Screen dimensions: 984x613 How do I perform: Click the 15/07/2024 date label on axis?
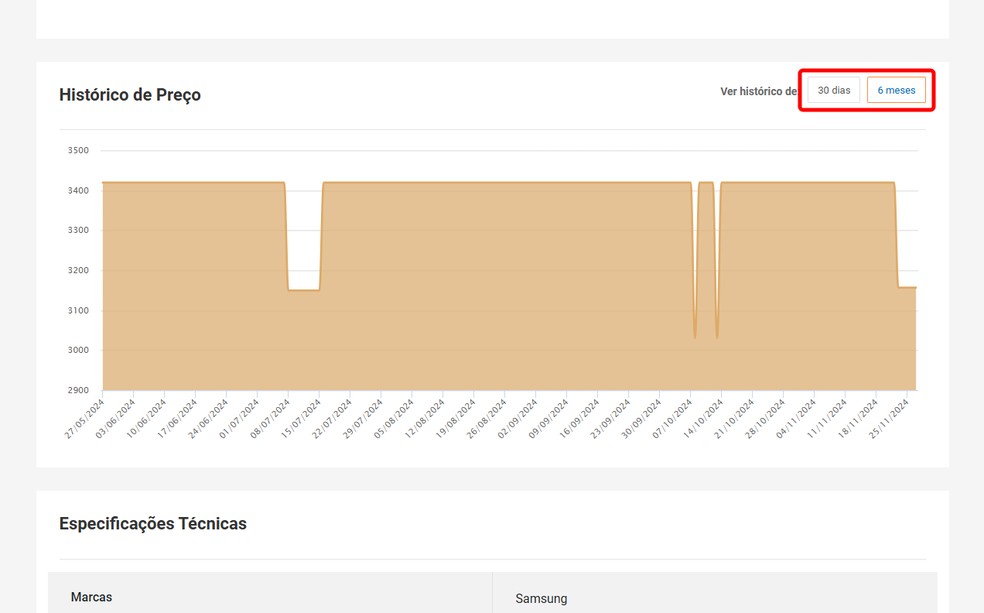[301, 418]
